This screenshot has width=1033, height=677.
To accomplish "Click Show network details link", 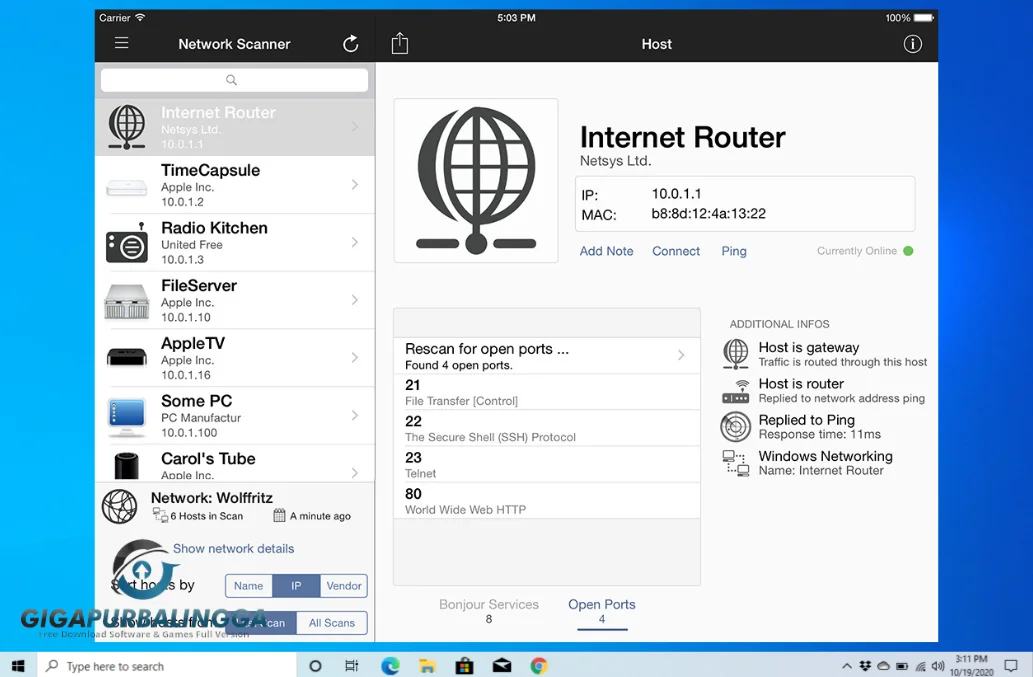I will coord(233,549).
